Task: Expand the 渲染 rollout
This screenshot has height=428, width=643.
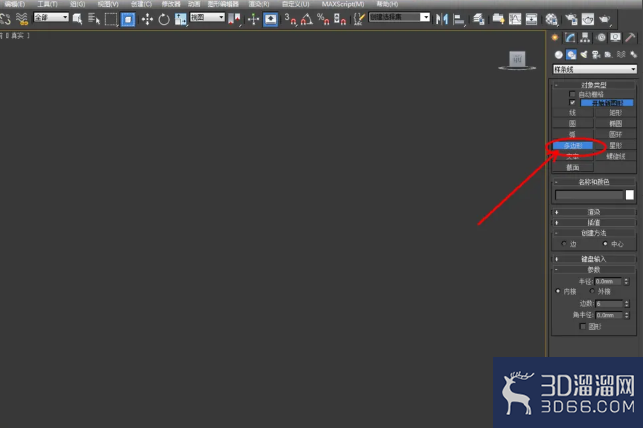Action: tap(594, 212)
